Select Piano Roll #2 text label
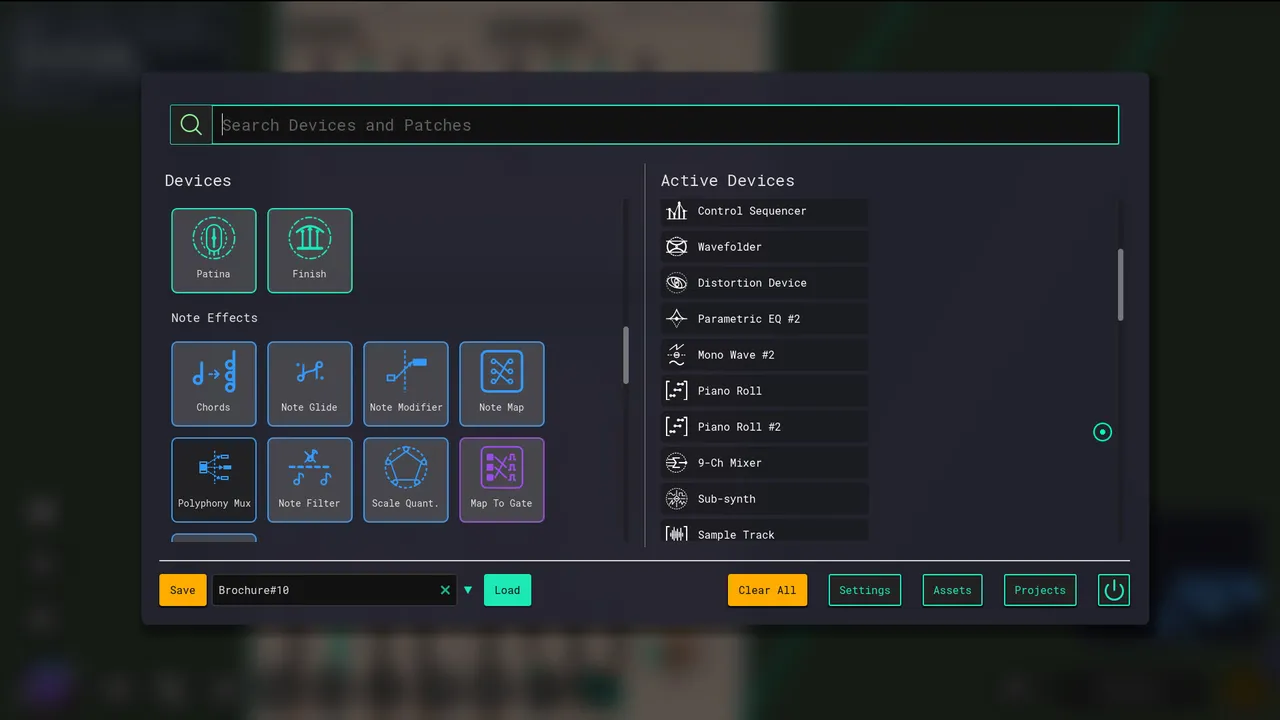This screenshot has height=720, width=1280. pyautogui.click(x=739, y=427)
